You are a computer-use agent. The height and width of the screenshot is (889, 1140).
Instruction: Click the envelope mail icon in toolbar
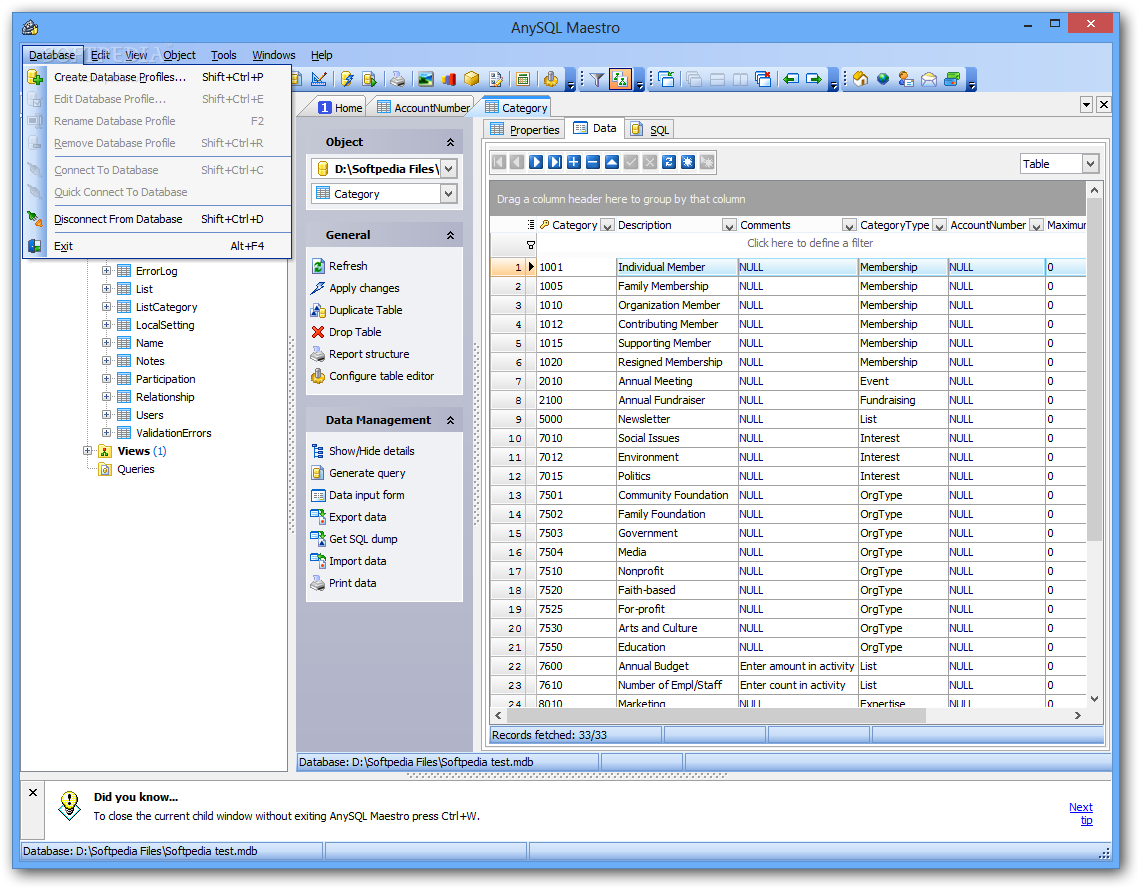[928, 79]
